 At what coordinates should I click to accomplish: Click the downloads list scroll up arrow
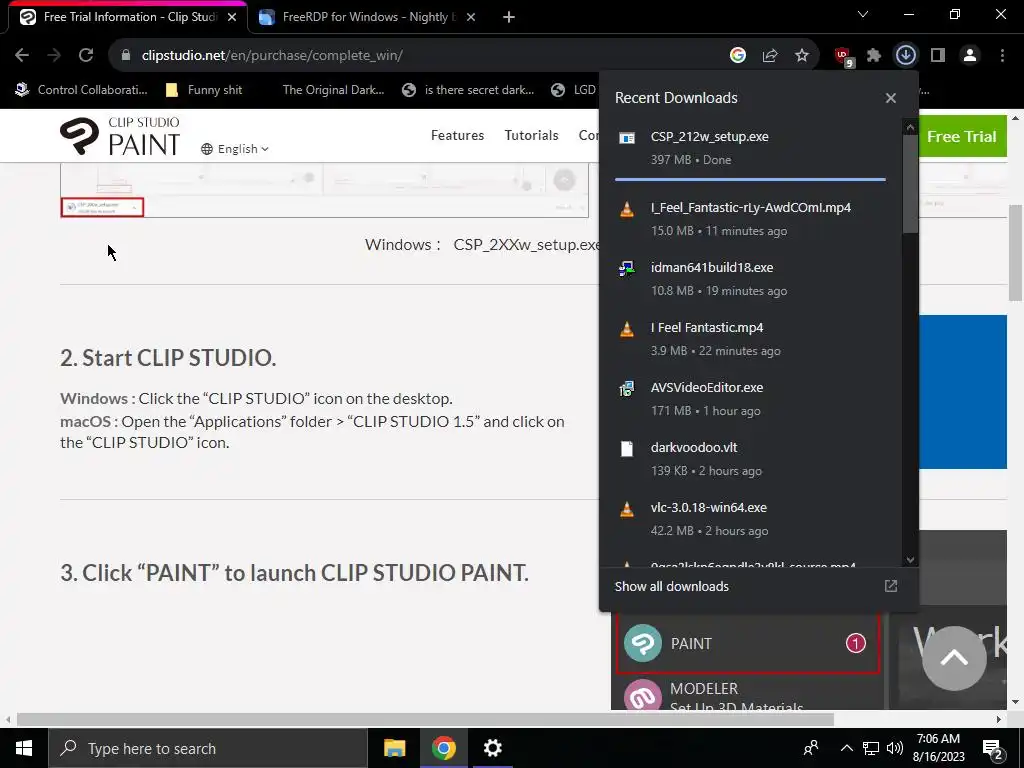click(x=910, y=127)
